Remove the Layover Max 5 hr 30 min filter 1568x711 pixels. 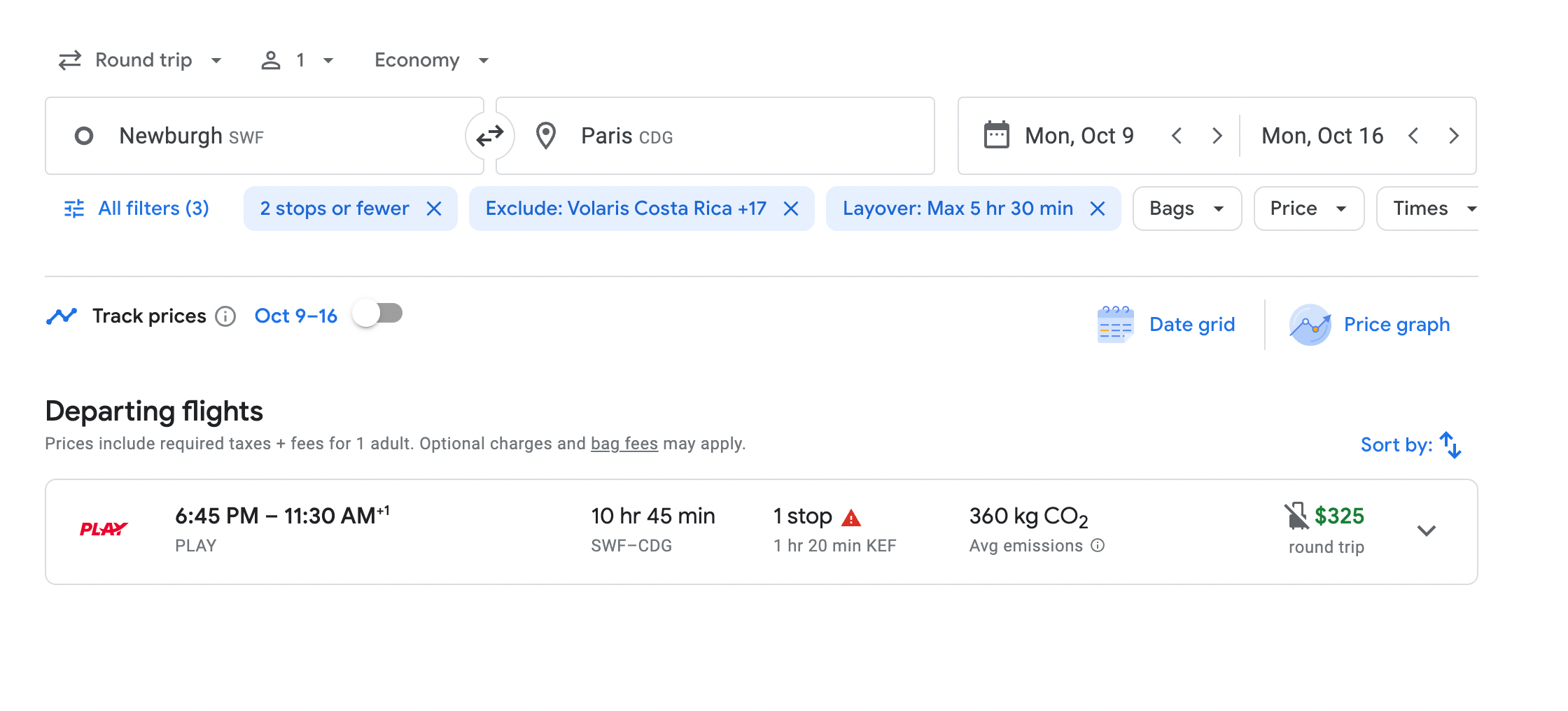(x=1098, y=209)
